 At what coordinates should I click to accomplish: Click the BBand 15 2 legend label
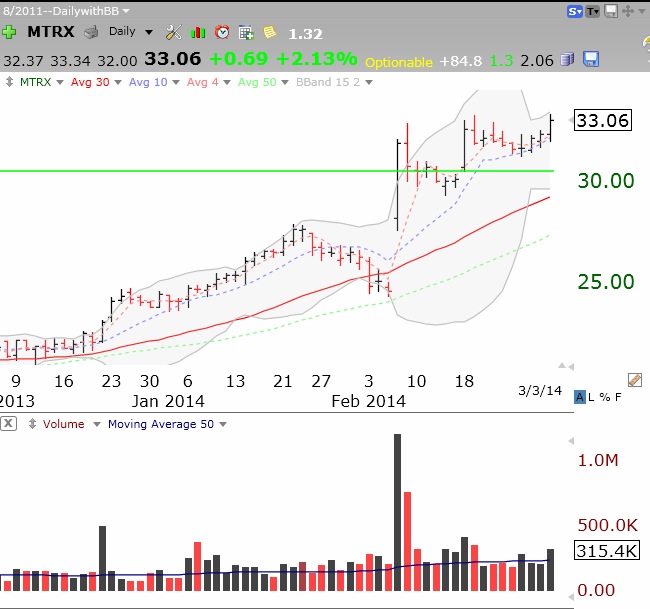click(327, 82)
